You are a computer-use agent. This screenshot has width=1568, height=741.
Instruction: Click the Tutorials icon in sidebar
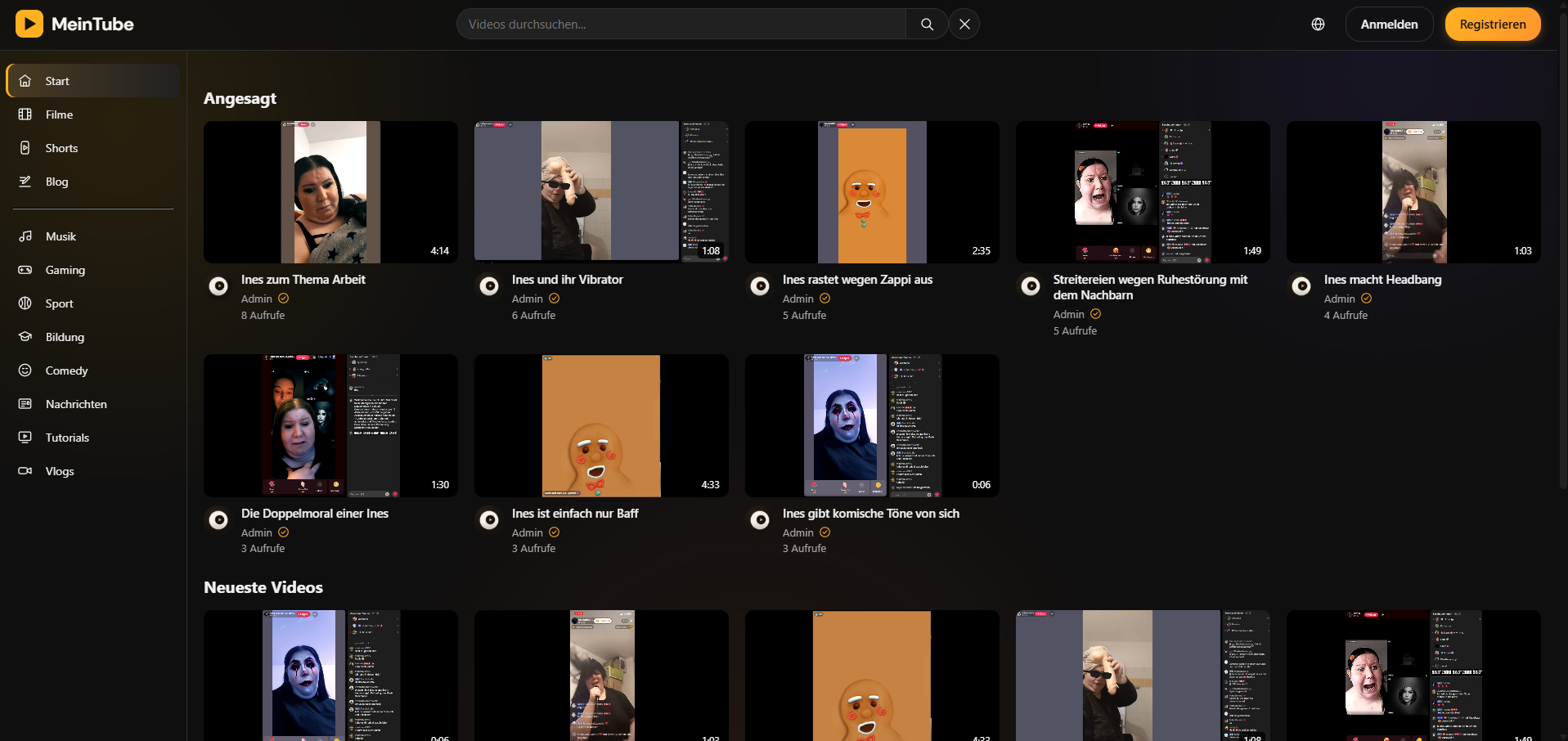click(x=25, y=438)
